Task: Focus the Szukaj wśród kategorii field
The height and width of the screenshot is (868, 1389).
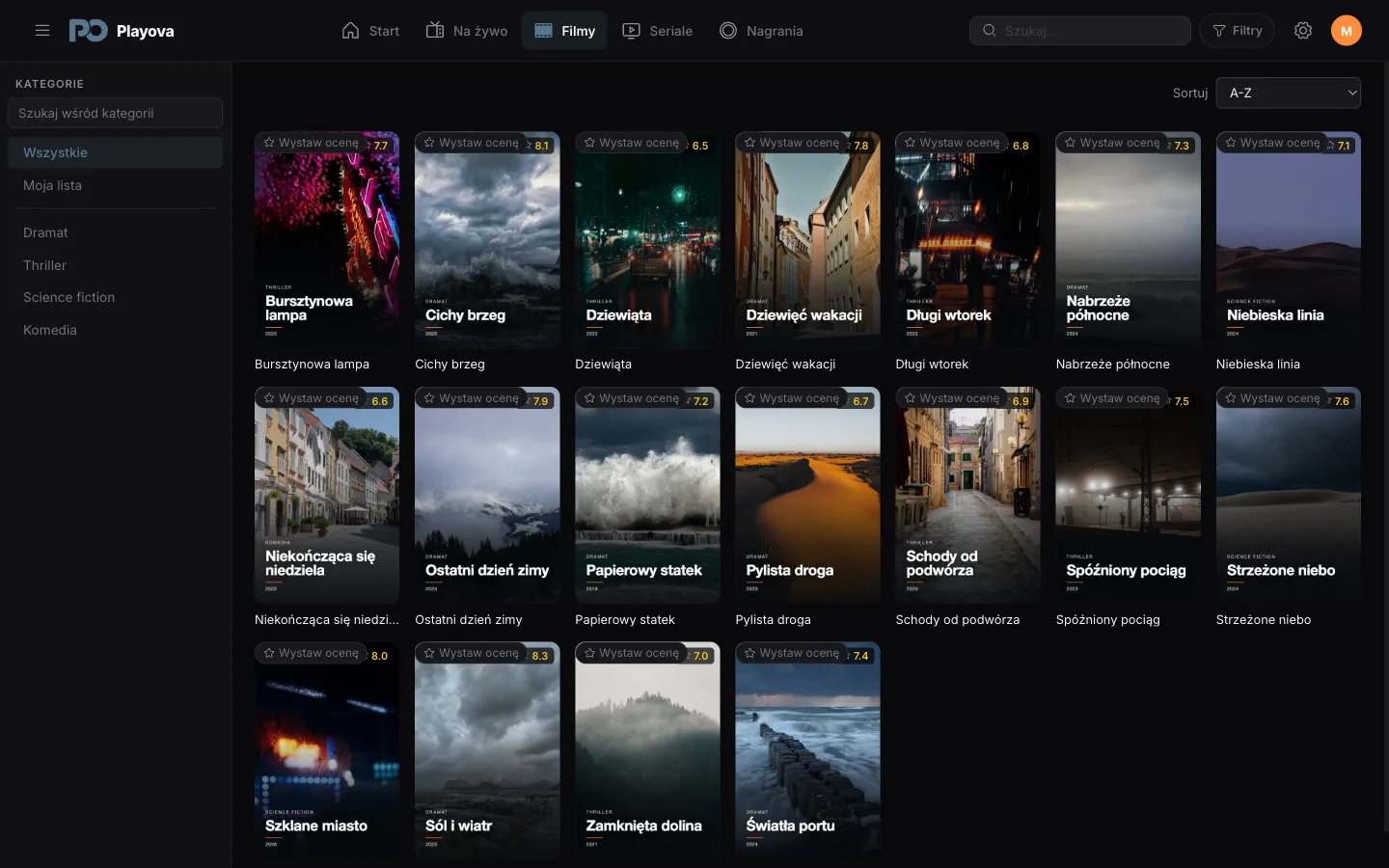Action: point(115,113)
